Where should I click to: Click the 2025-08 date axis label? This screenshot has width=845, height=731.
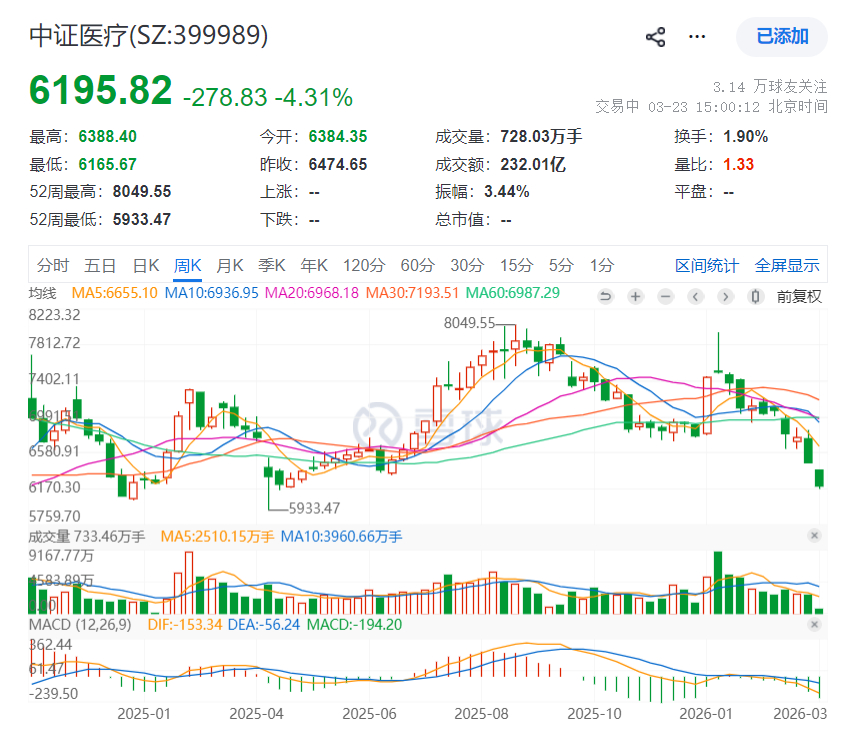(x=481, y=714)
